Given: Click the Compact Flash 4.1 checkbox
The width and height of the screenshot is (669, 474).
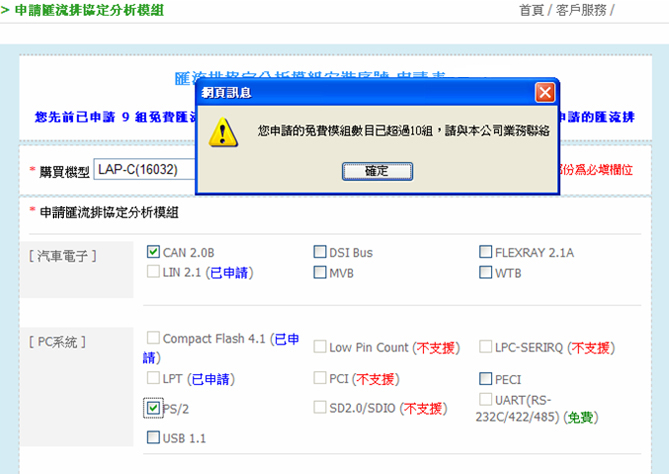Looking at the screenshot, I should 153,338.
